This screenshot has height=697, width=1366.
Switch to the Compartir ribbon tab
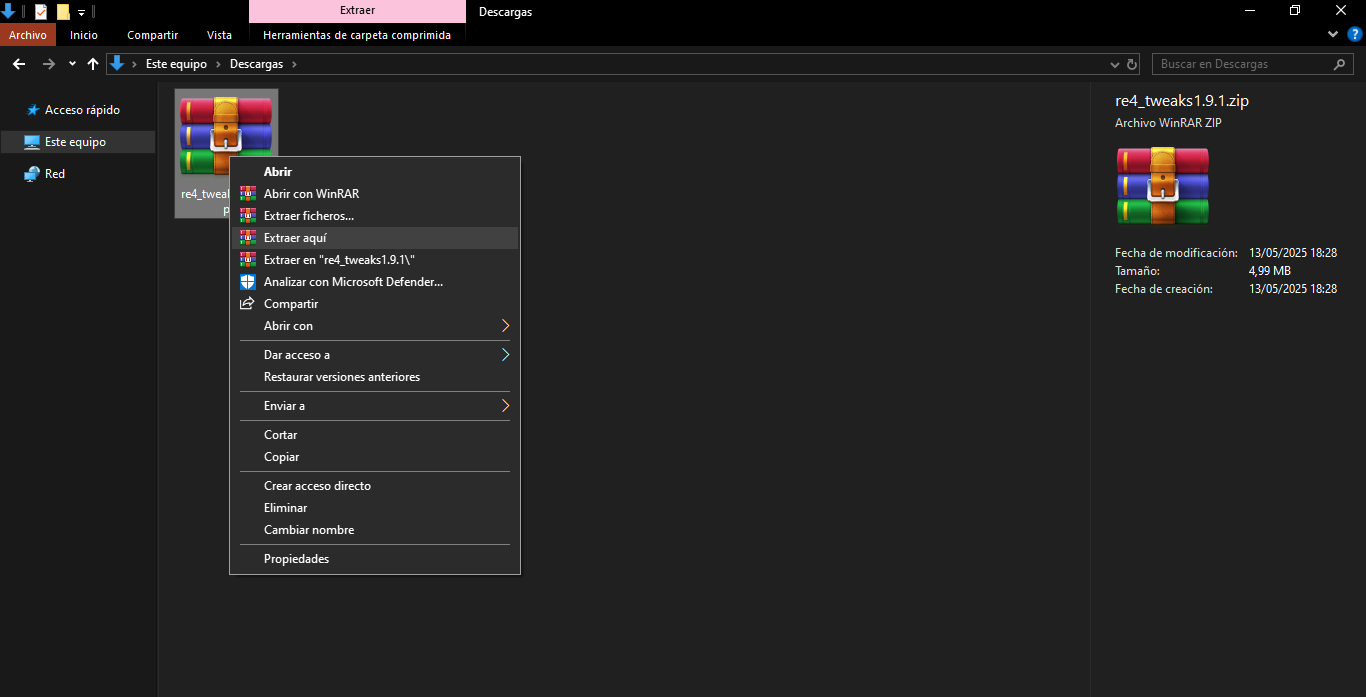[x=153, y=35]
